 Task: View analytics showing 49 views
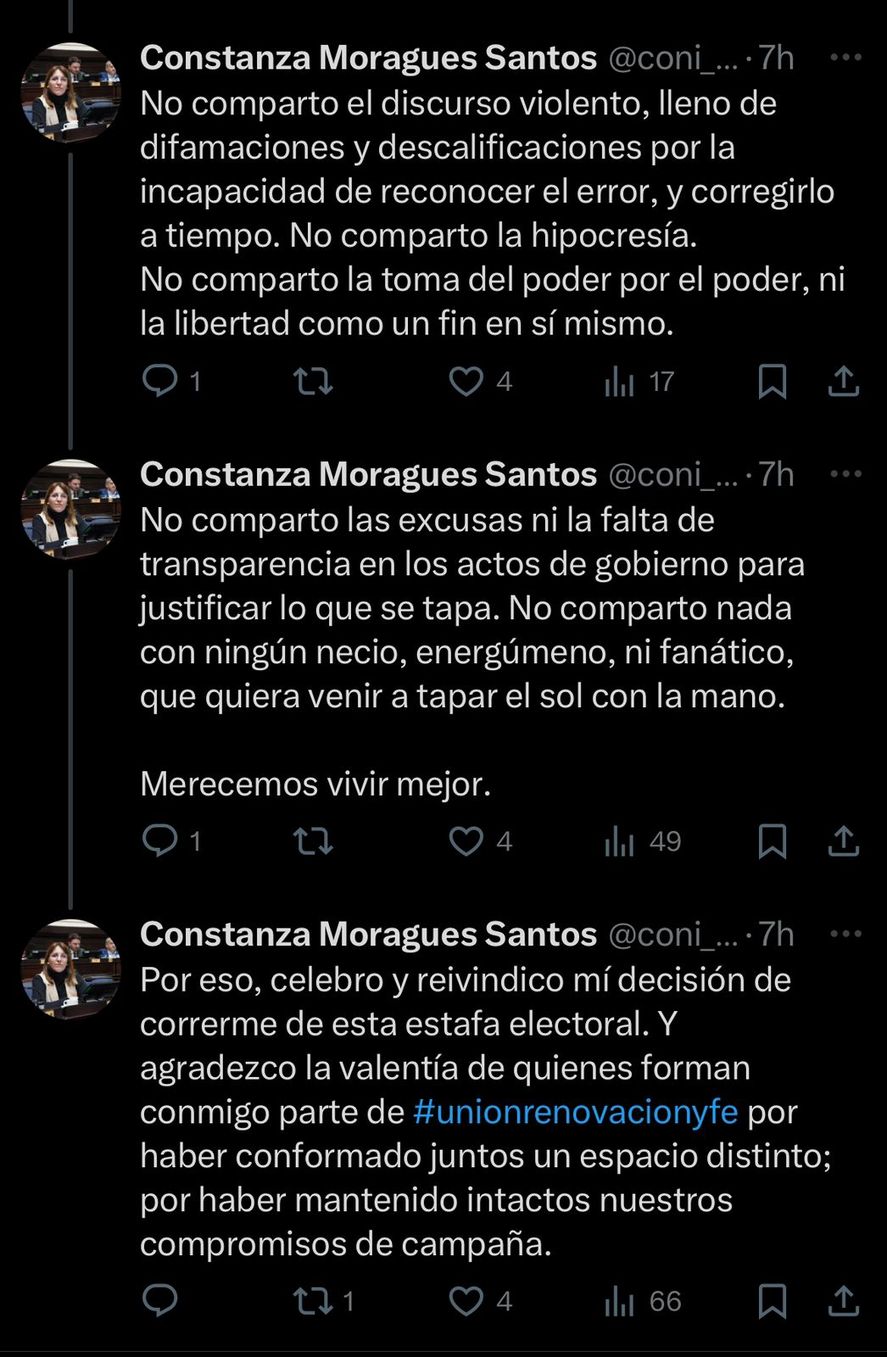(x=643, y=841)
